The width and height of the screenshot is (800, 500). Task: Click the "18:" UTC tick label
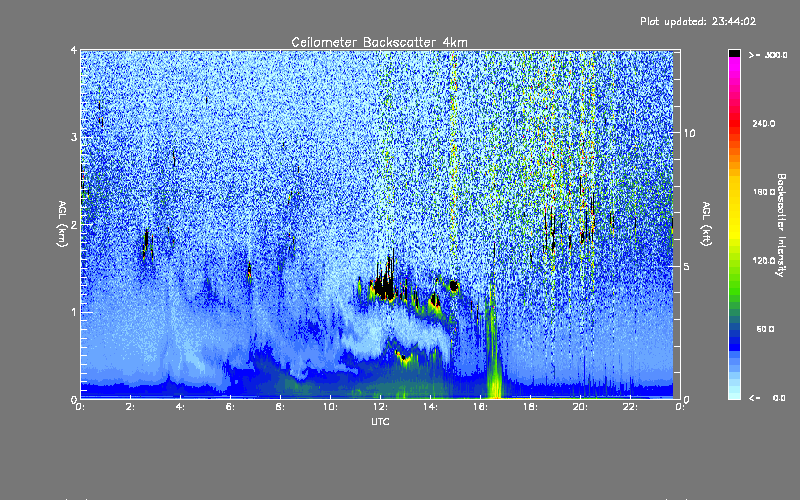tap(530, 407)
